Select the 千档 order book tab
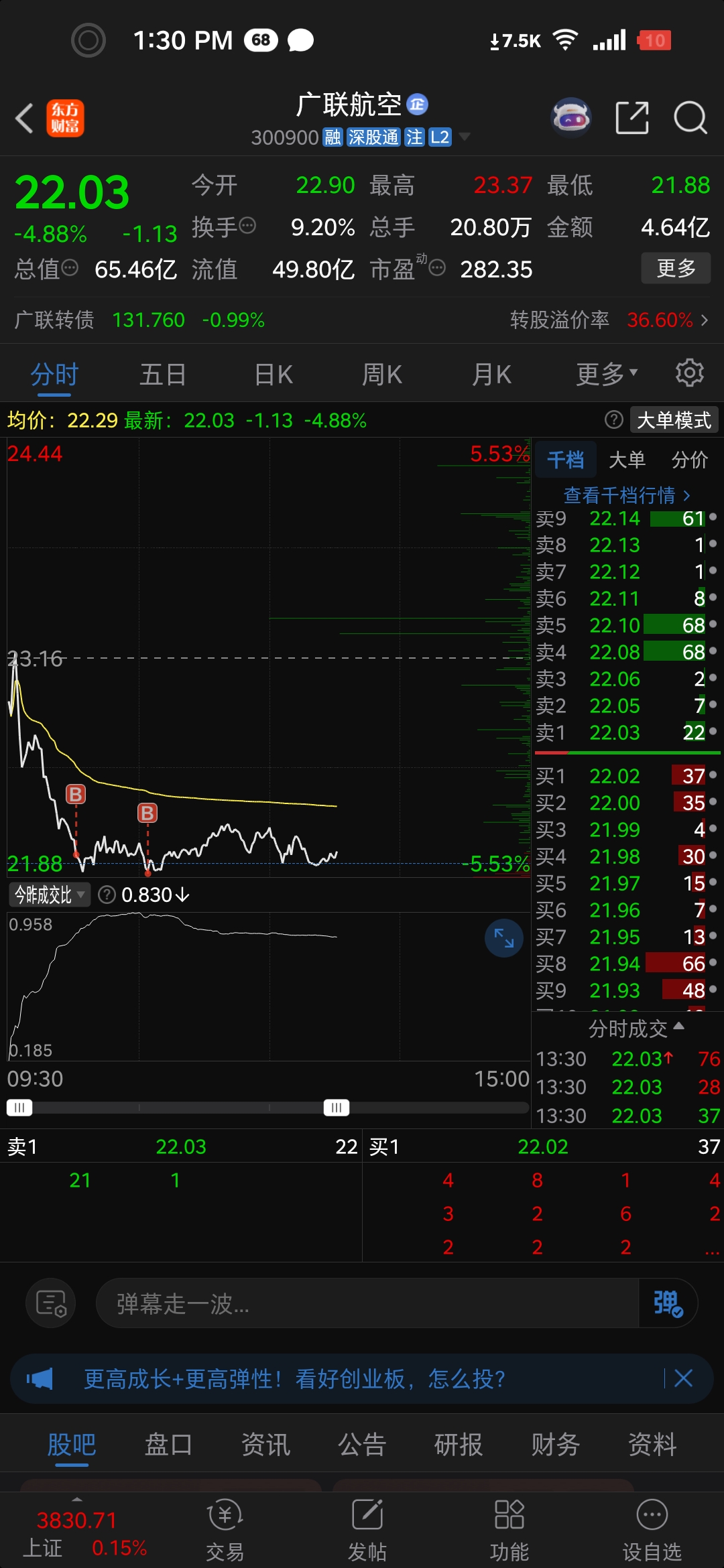 (565, 460)
